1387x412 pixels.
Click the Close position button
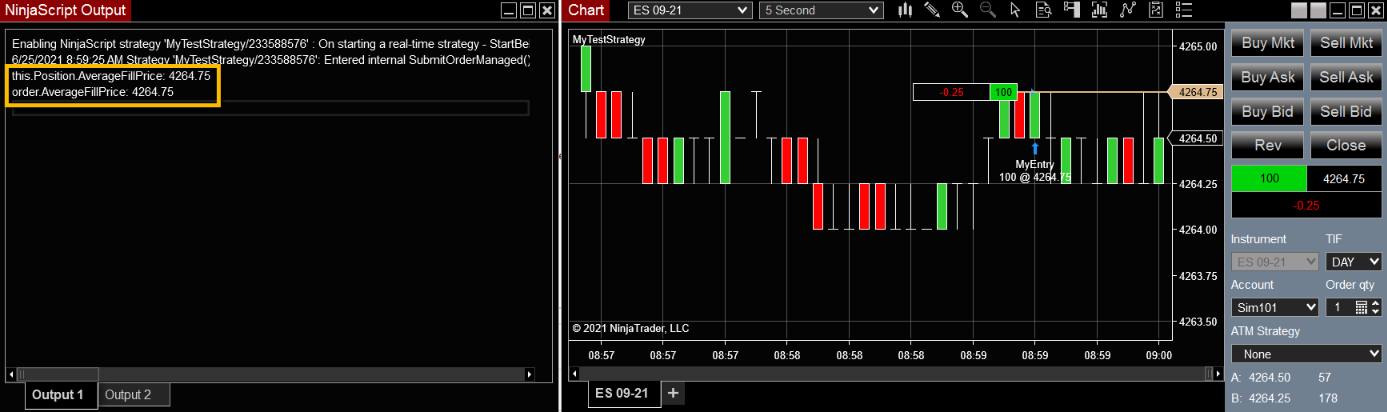[1345, 145]
